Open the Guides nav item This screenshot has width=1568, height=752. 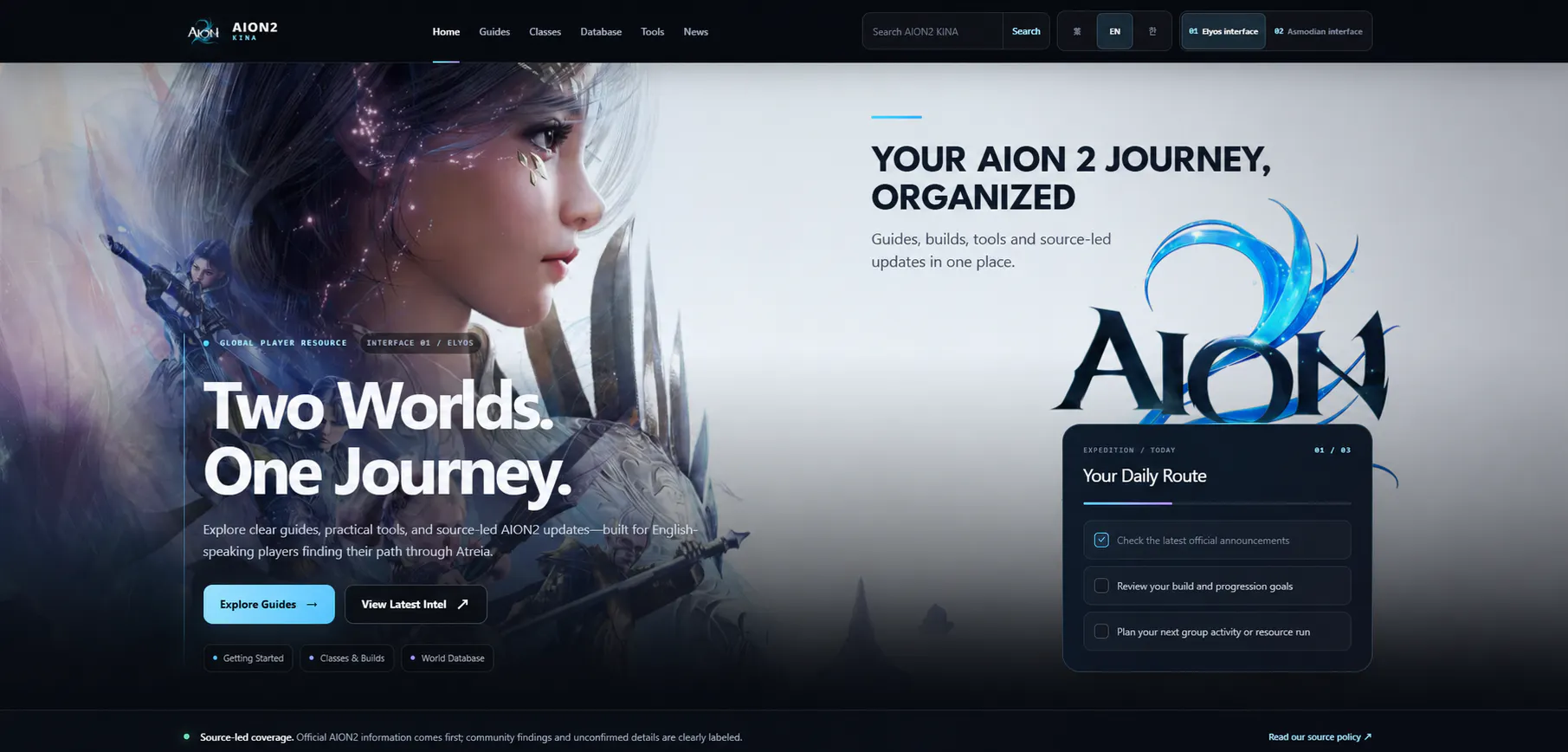(x=494, y=32)
